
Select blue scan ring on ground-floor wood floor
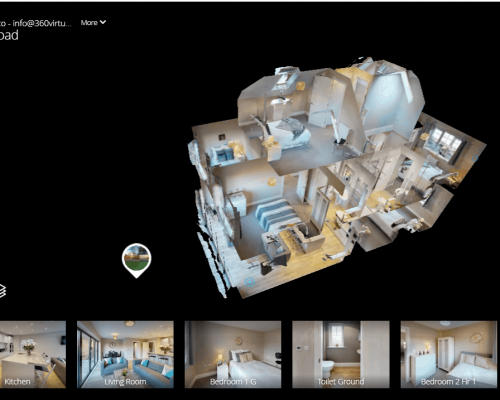point(249,282)
